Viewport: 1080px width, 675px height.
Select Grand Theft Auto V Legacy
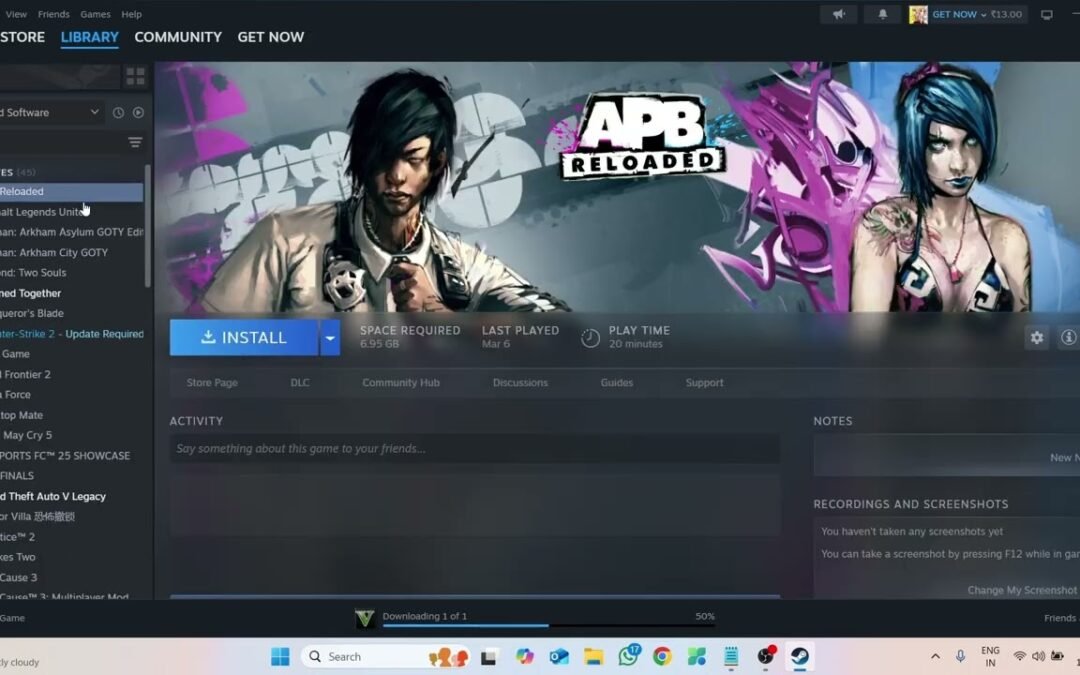click(53, 496)
